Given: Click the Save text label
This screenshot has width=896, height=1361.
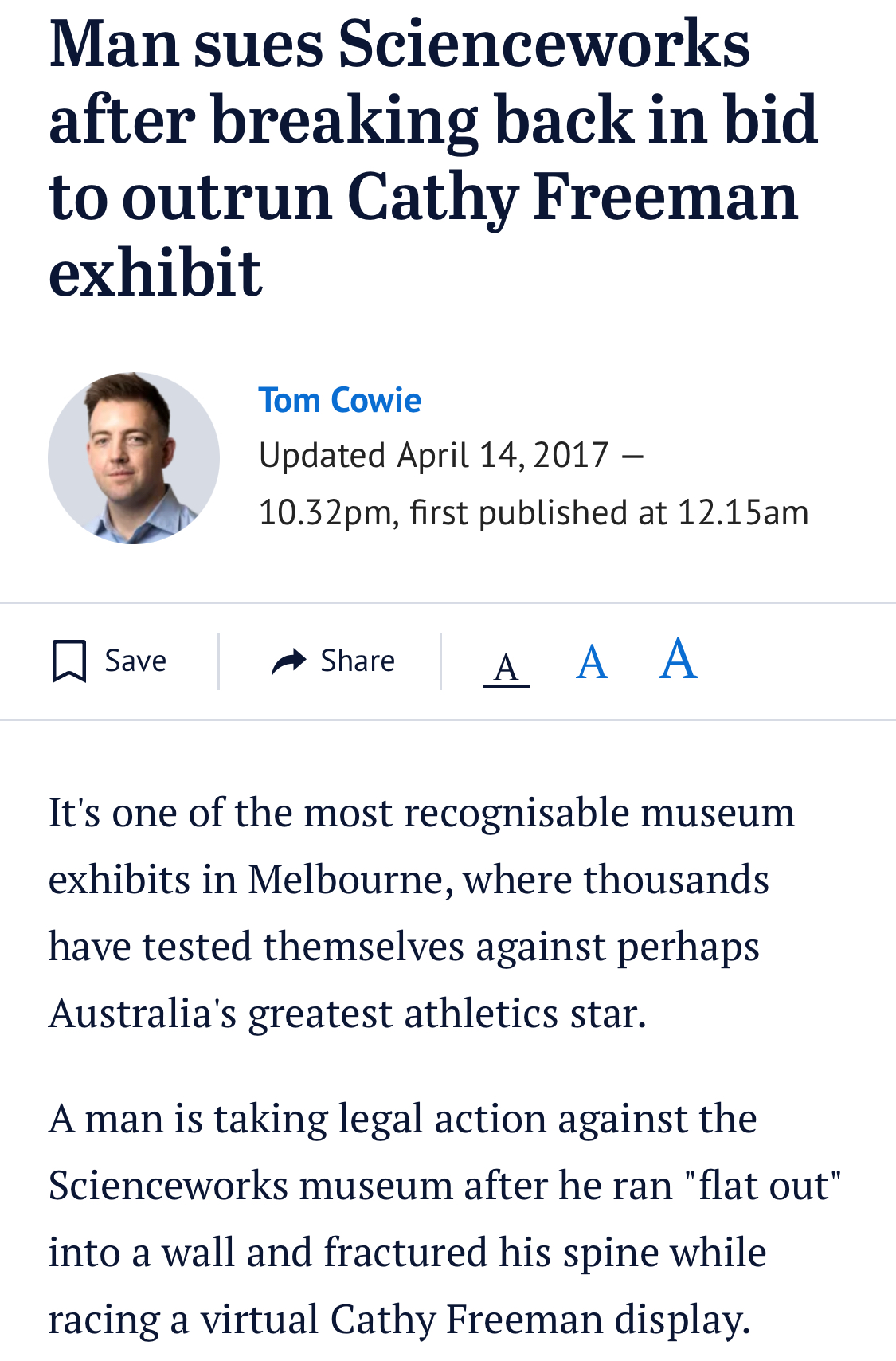Looking at the screenshot, I should point(135,661).
